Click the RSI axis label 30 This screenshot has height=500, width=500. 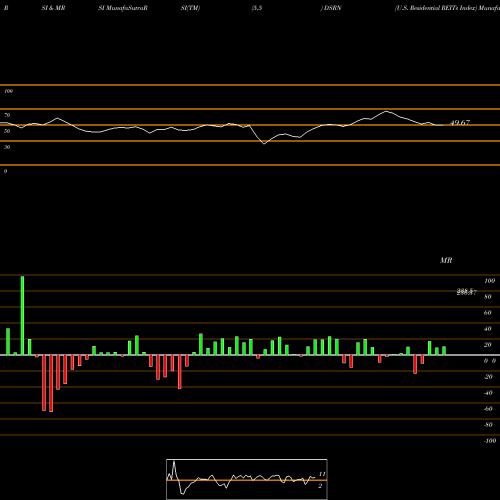7,147
